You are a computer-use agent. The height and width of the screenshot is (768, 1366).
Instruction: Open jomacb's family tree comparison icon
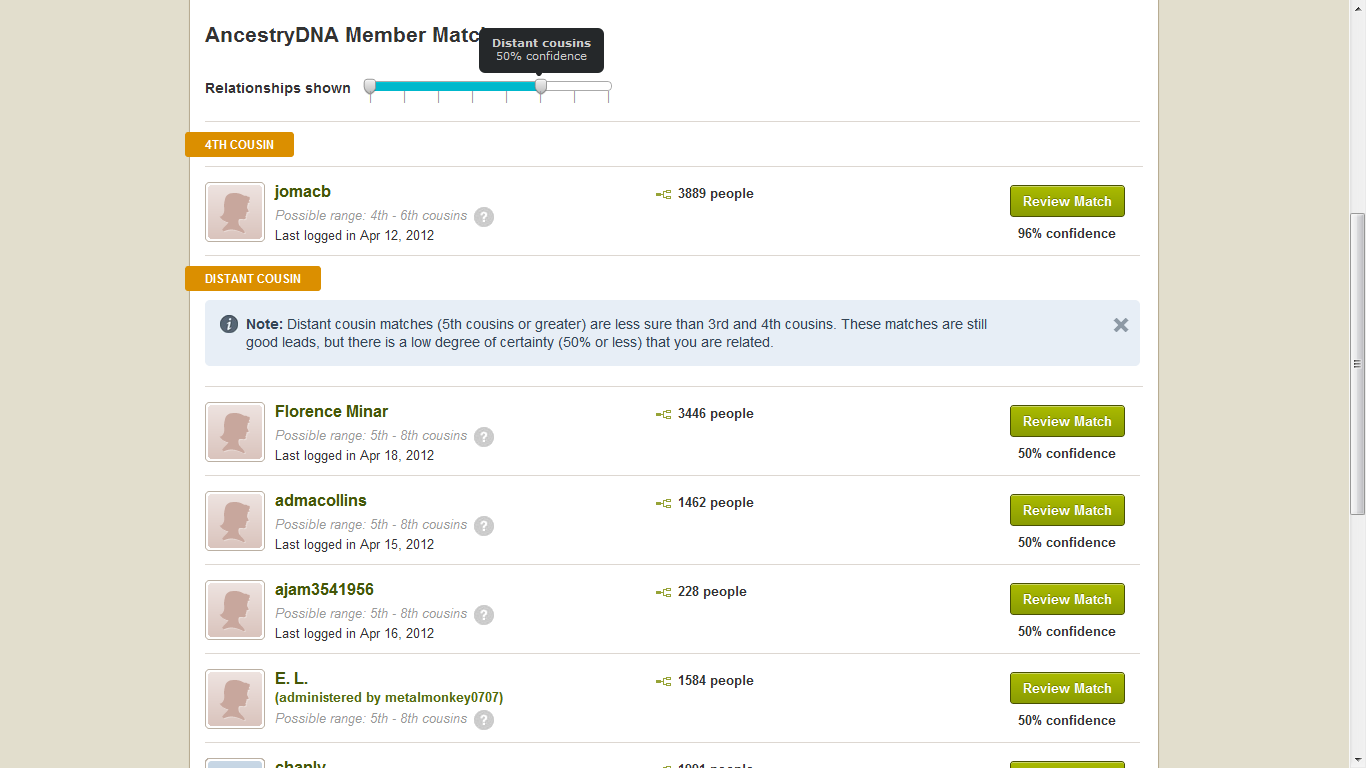(662, 193)
